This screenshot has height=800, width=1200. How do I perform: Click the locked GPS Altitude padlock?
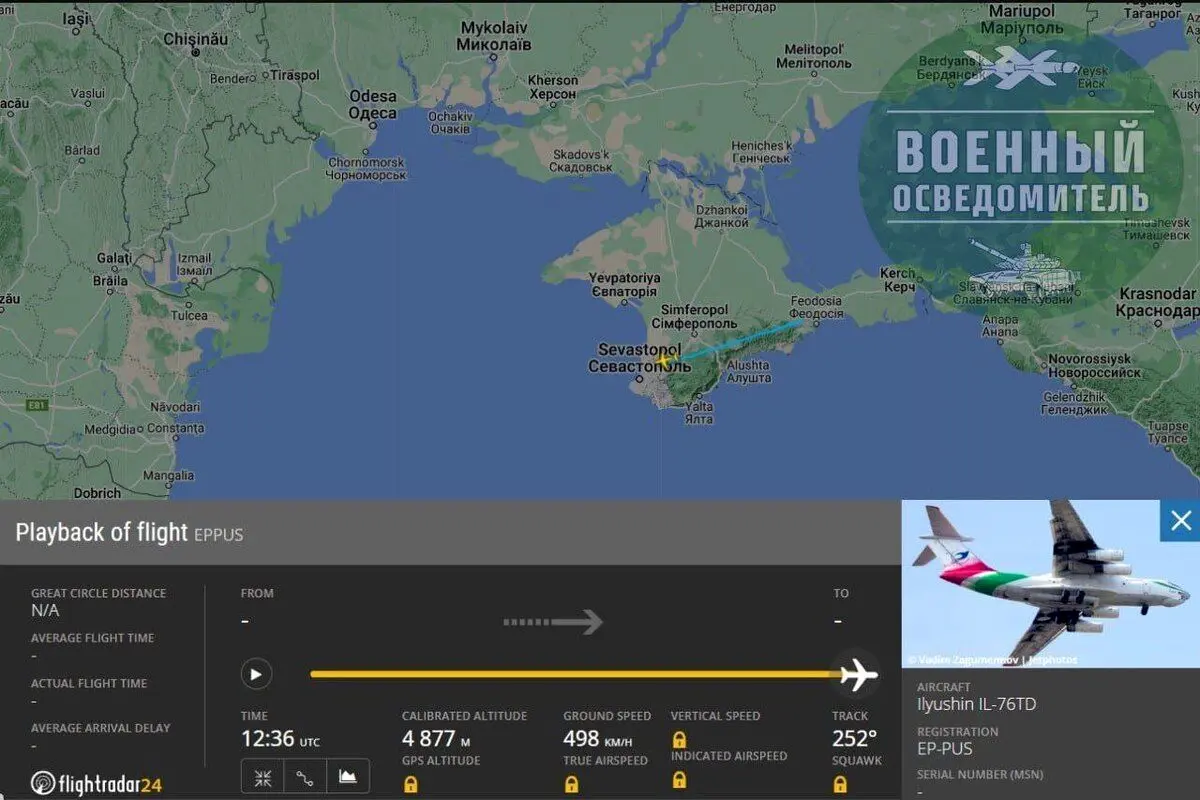pyautogui.click(x=410, y=784)
